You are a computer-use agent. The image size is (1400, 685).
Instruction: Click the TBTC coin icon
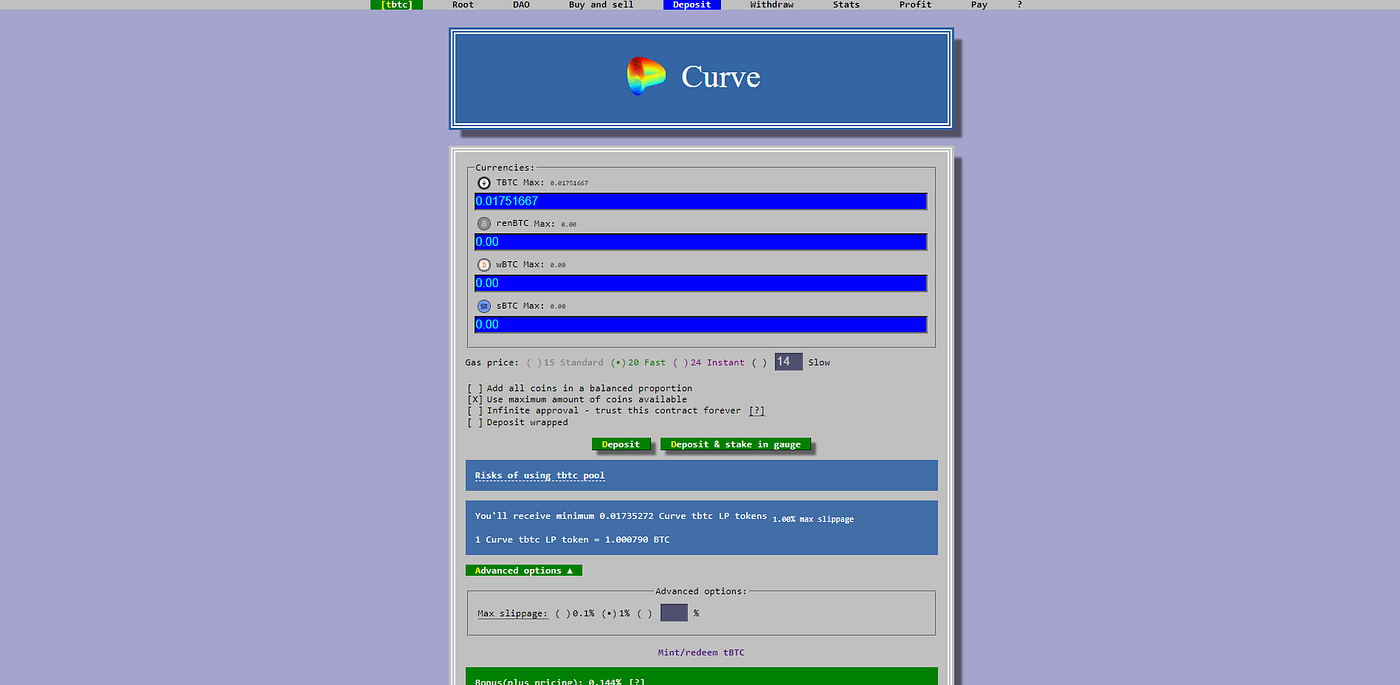click(484, 183)
